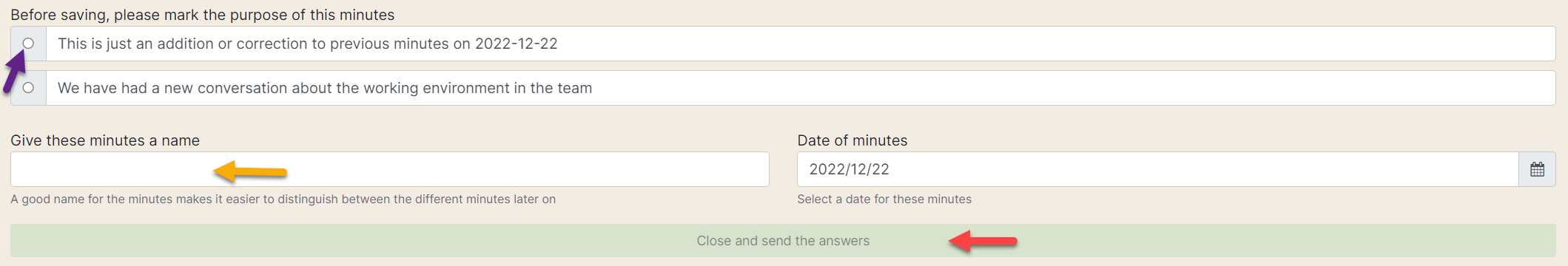The width and height of the screenshot is (1568, 266).
Task: Select the addition or correction radio button
Action: [x=28, y=44]
